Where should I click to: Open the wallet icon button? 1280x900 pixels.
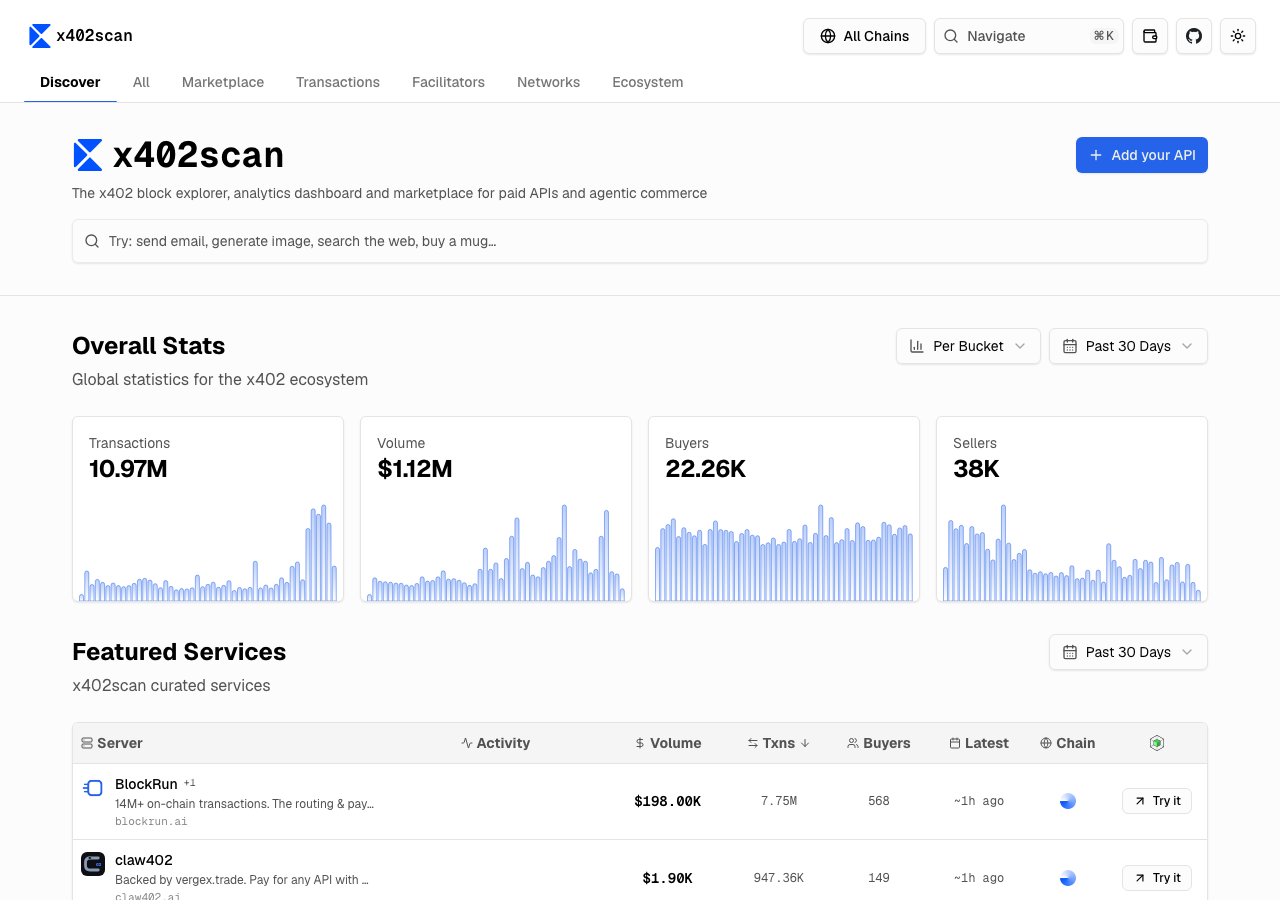1150,36
